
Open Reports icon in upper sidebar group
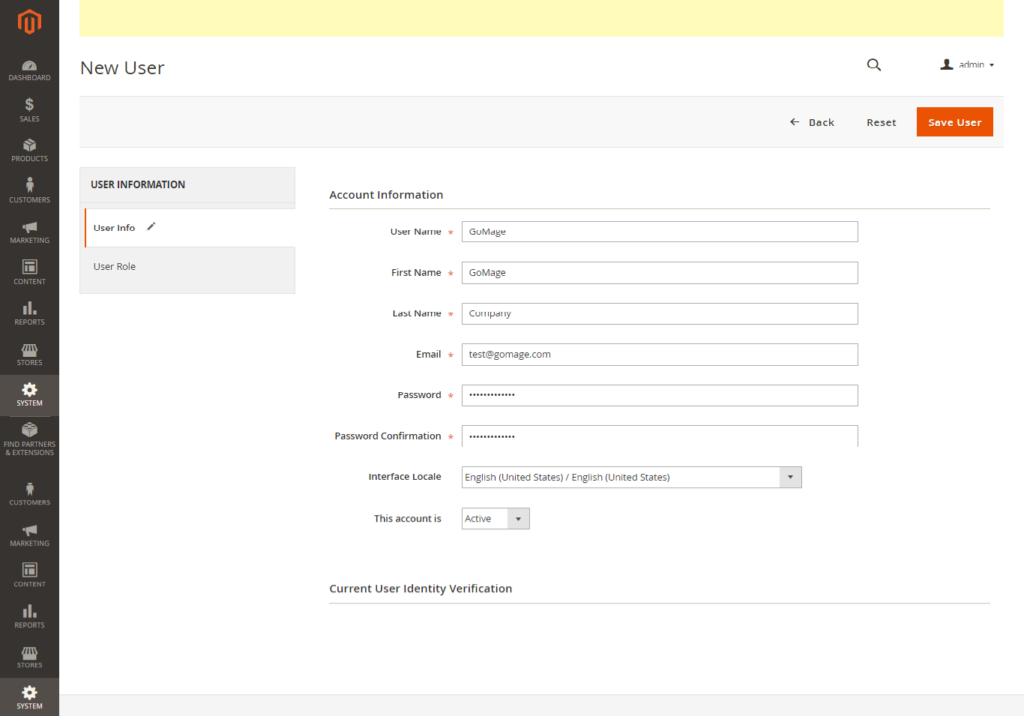coord(29,314)
